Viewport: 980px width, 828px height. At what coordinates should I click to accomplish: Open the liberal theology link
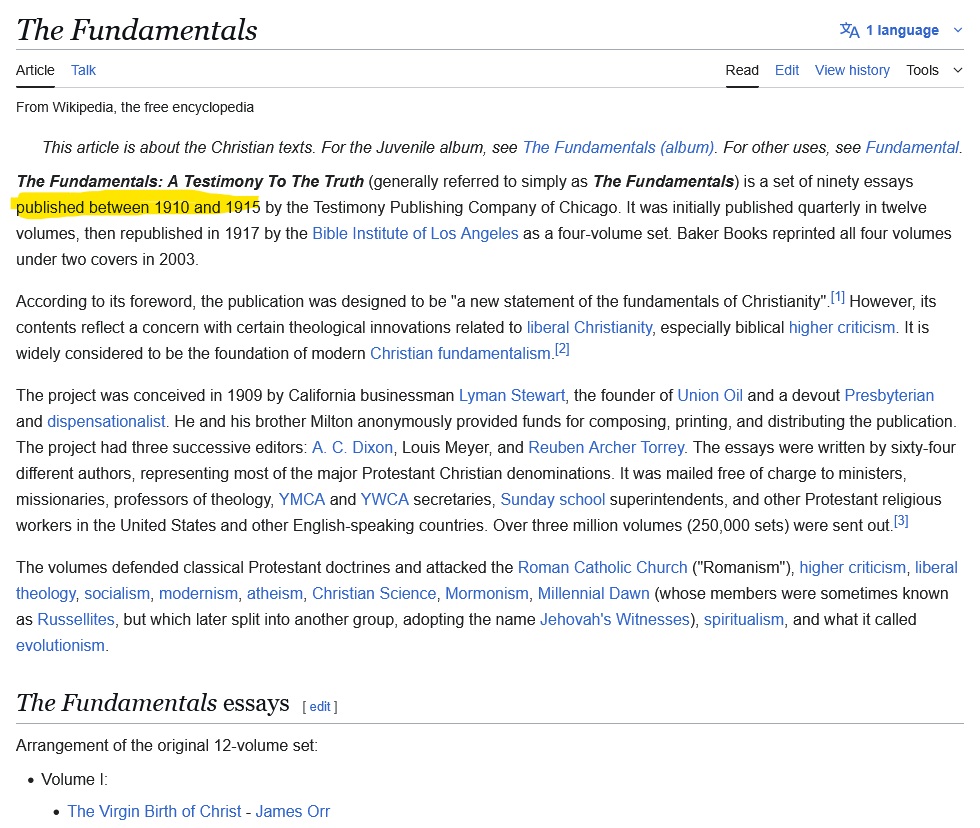936,567
